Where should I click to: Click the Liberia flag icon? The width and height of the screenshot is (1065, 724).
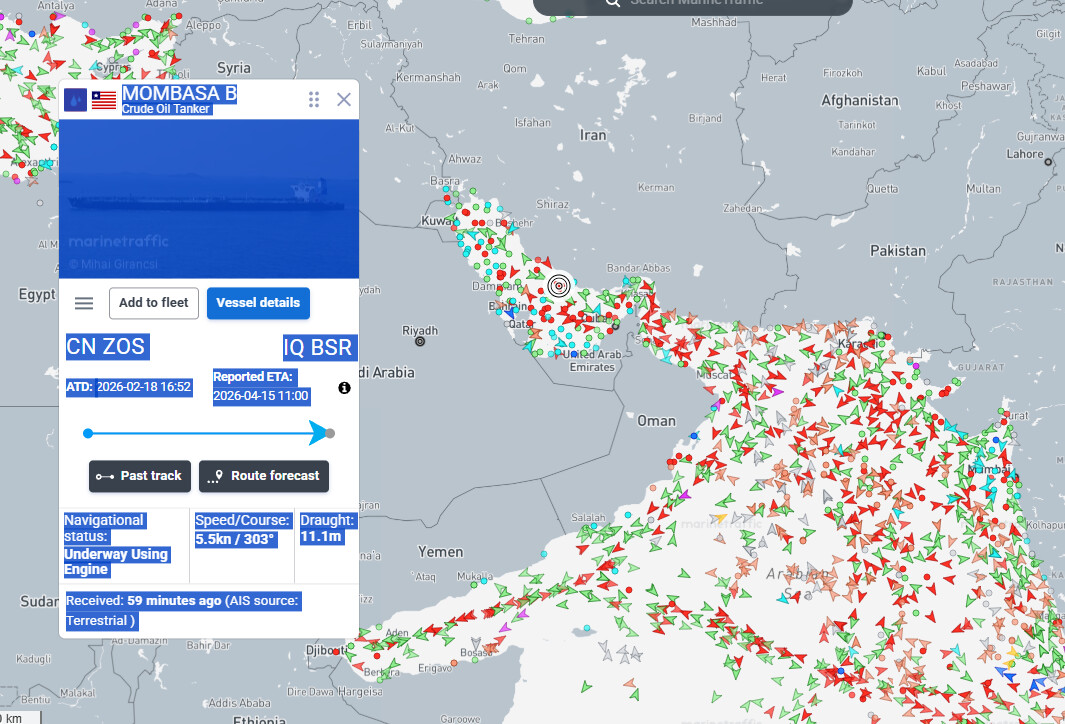[x=104, y=100]
